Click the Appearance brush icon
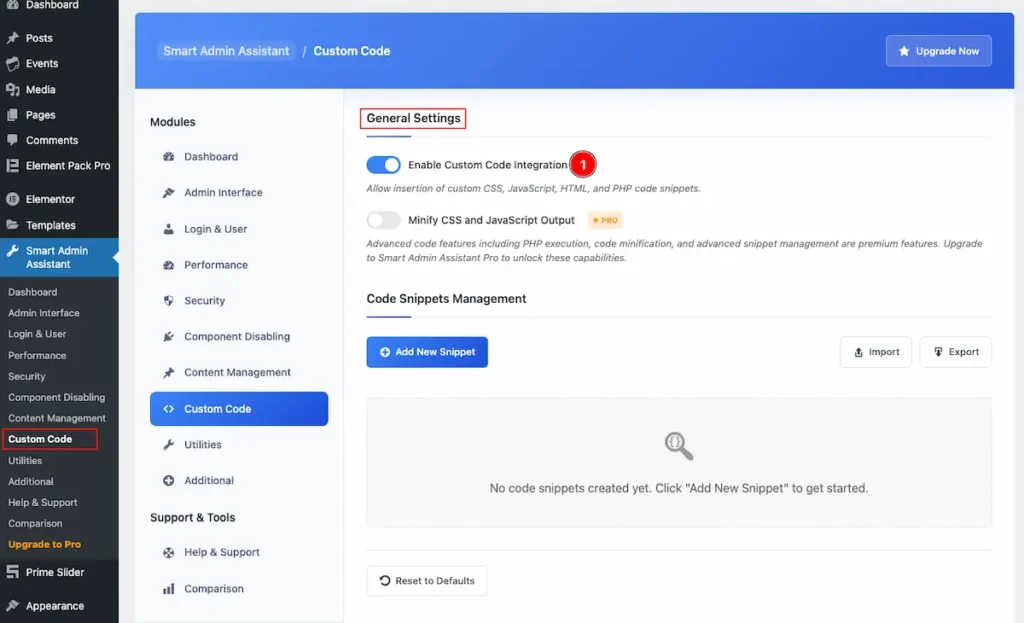This screenshot has width=1024, height=623. pos(12,605)
